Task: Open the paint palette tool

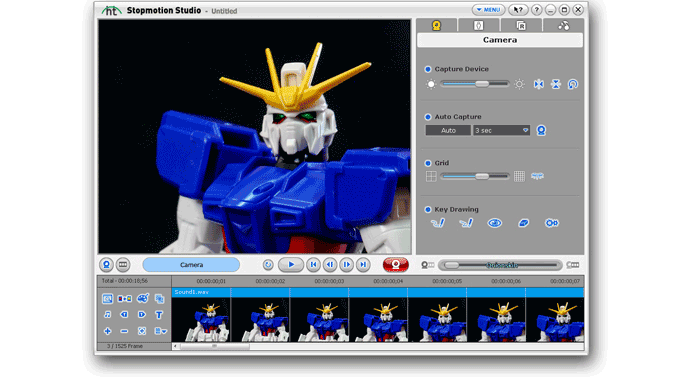Action: pyautogui.click(x=142, y=298)
